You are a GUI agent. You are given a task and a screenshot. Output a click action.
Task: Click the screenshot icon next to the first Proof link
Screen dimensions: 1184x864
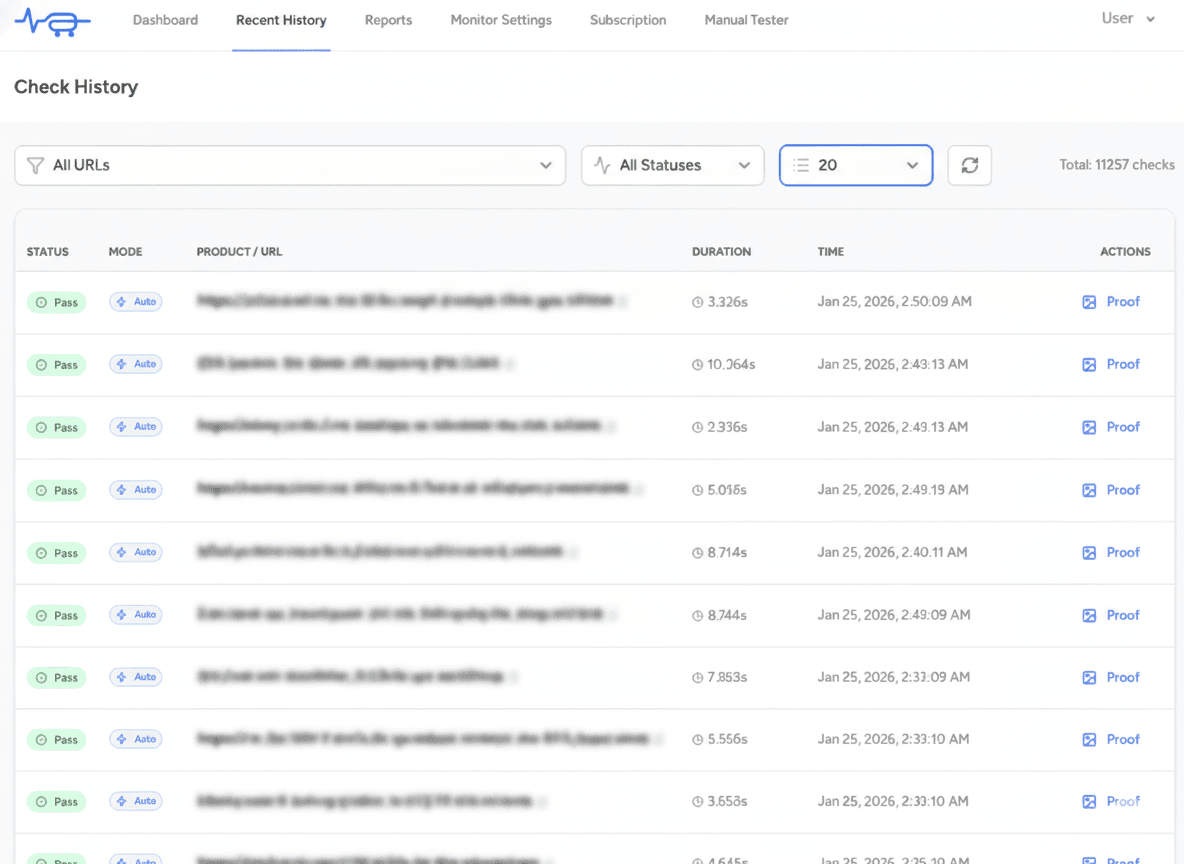1089,301
